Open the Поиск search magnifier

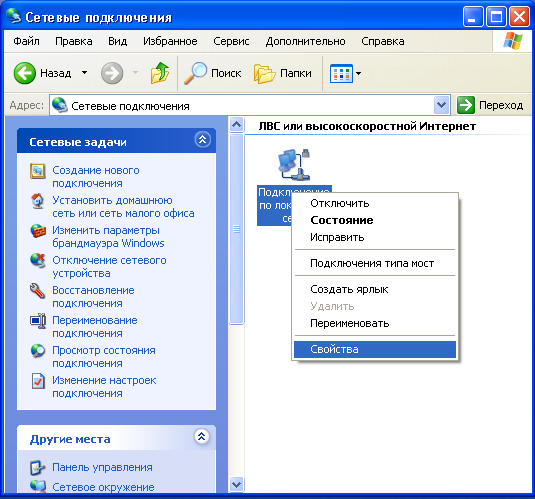pos(196,73)
